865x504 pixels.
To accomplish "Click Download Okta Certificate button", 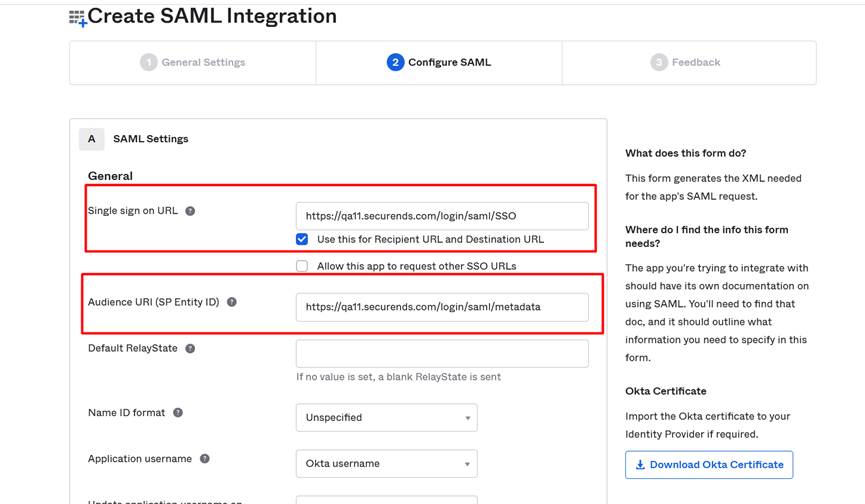I will click(x=709, y=465).
